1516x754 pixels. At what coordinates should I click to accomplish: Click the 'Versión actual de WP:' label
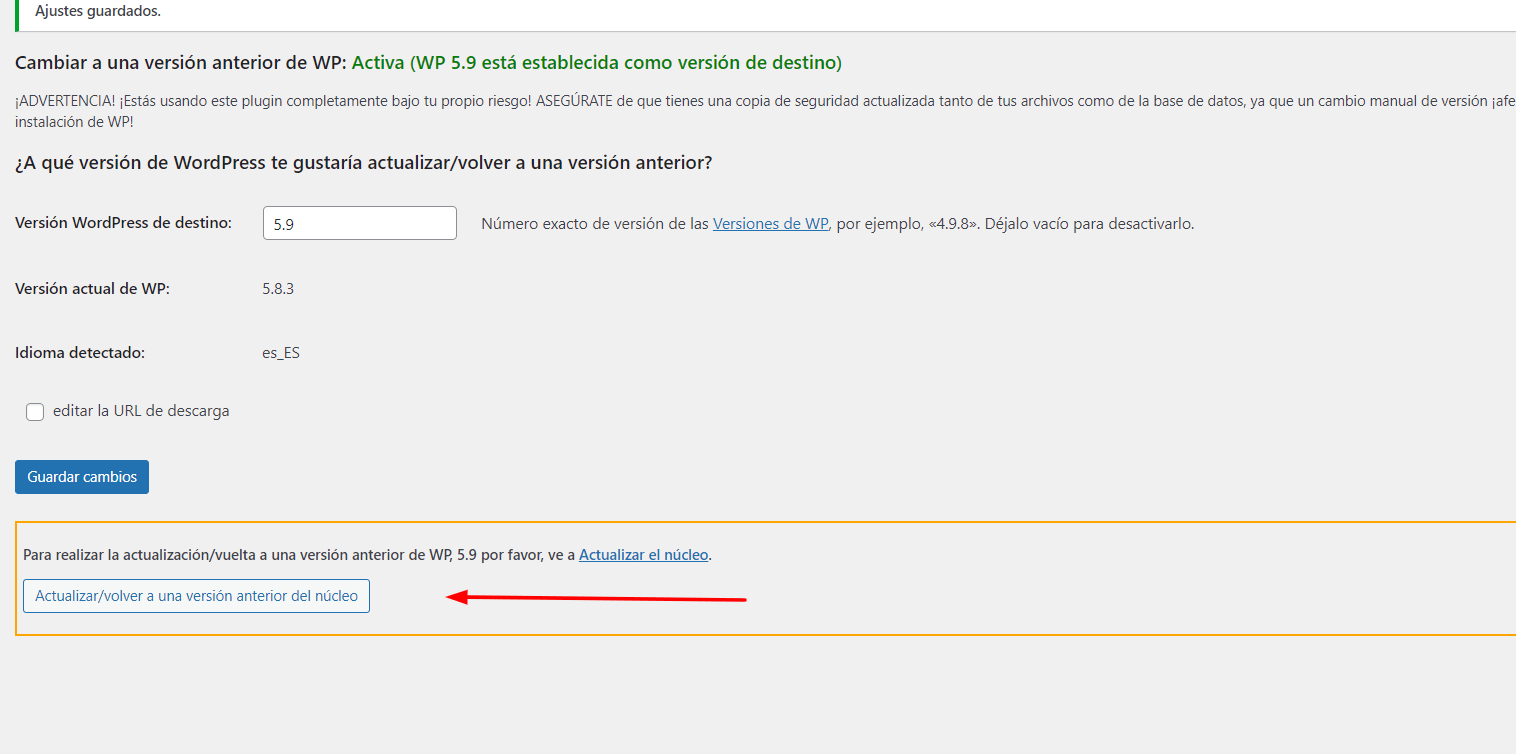coord(93,289)
